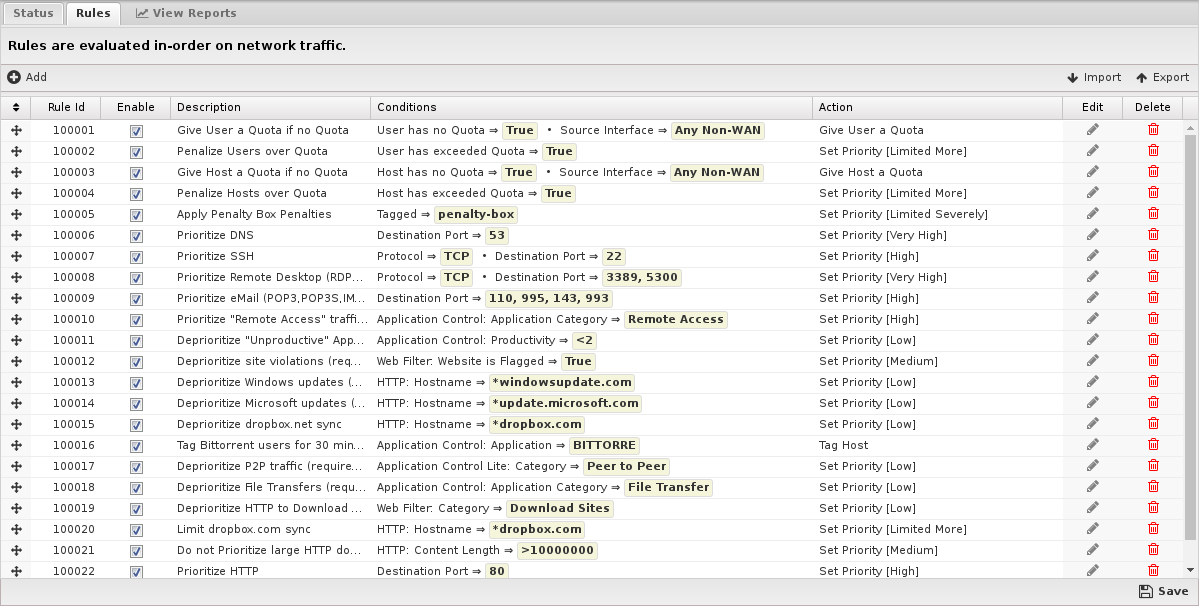Delete the Limit dropbox.com sync rule
The width and height of the screenshot is (1199, 606).
click(1153, 529)
